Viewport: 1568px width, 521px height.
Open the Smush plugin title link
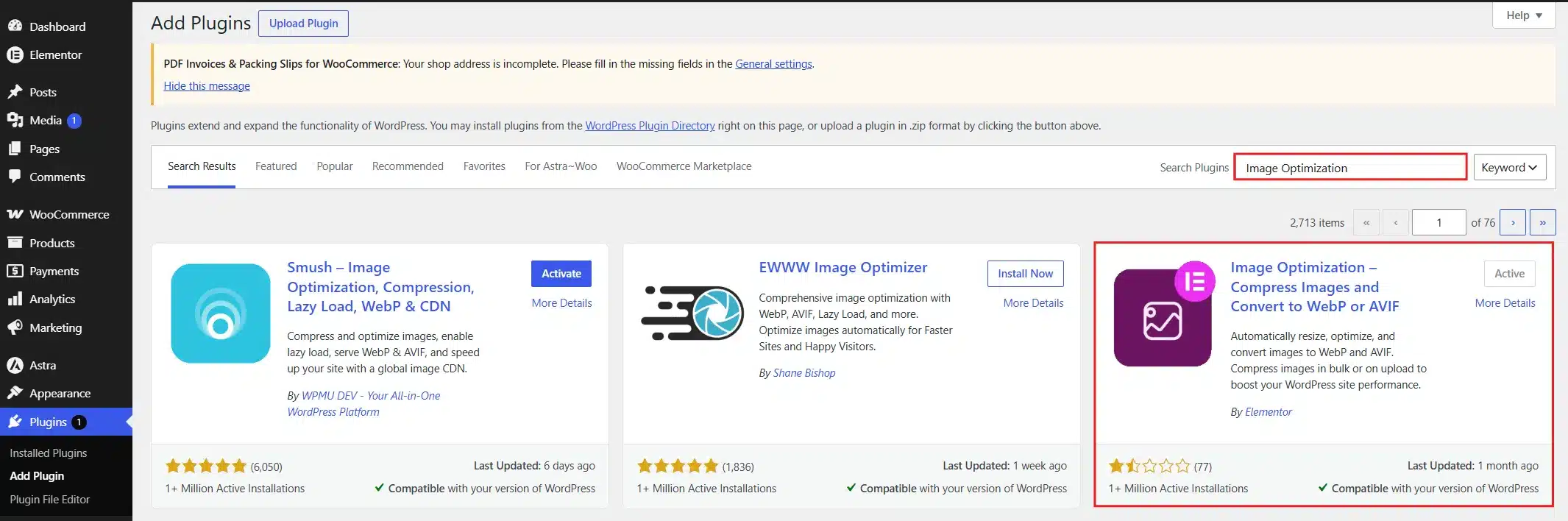click(x=380, y=287)
